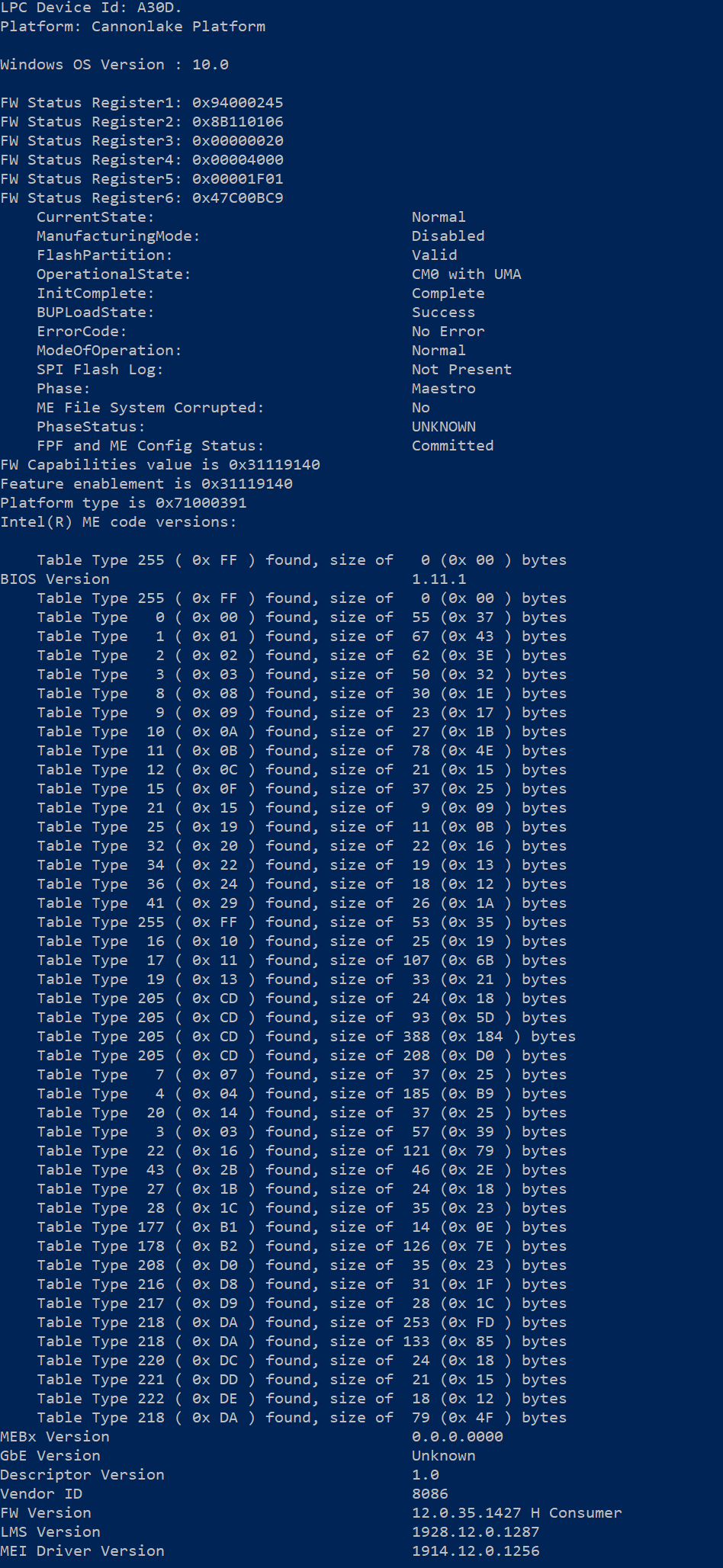Click FPF and ME Config Status Committed
This screenshot has height=1568, width=723.
[453, 445]
